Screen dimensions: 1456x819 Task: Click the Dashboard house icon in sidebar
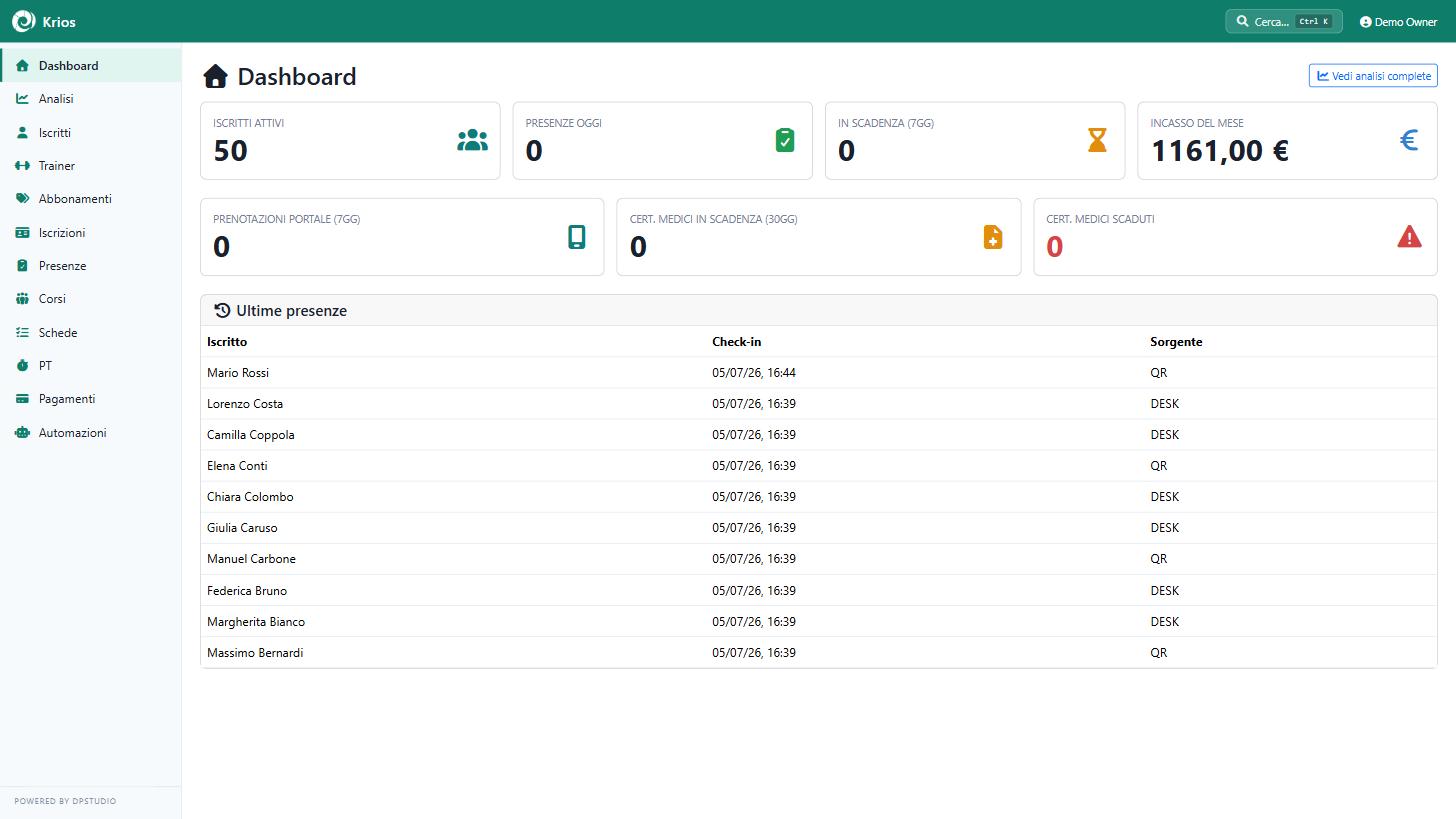(22, 66)
